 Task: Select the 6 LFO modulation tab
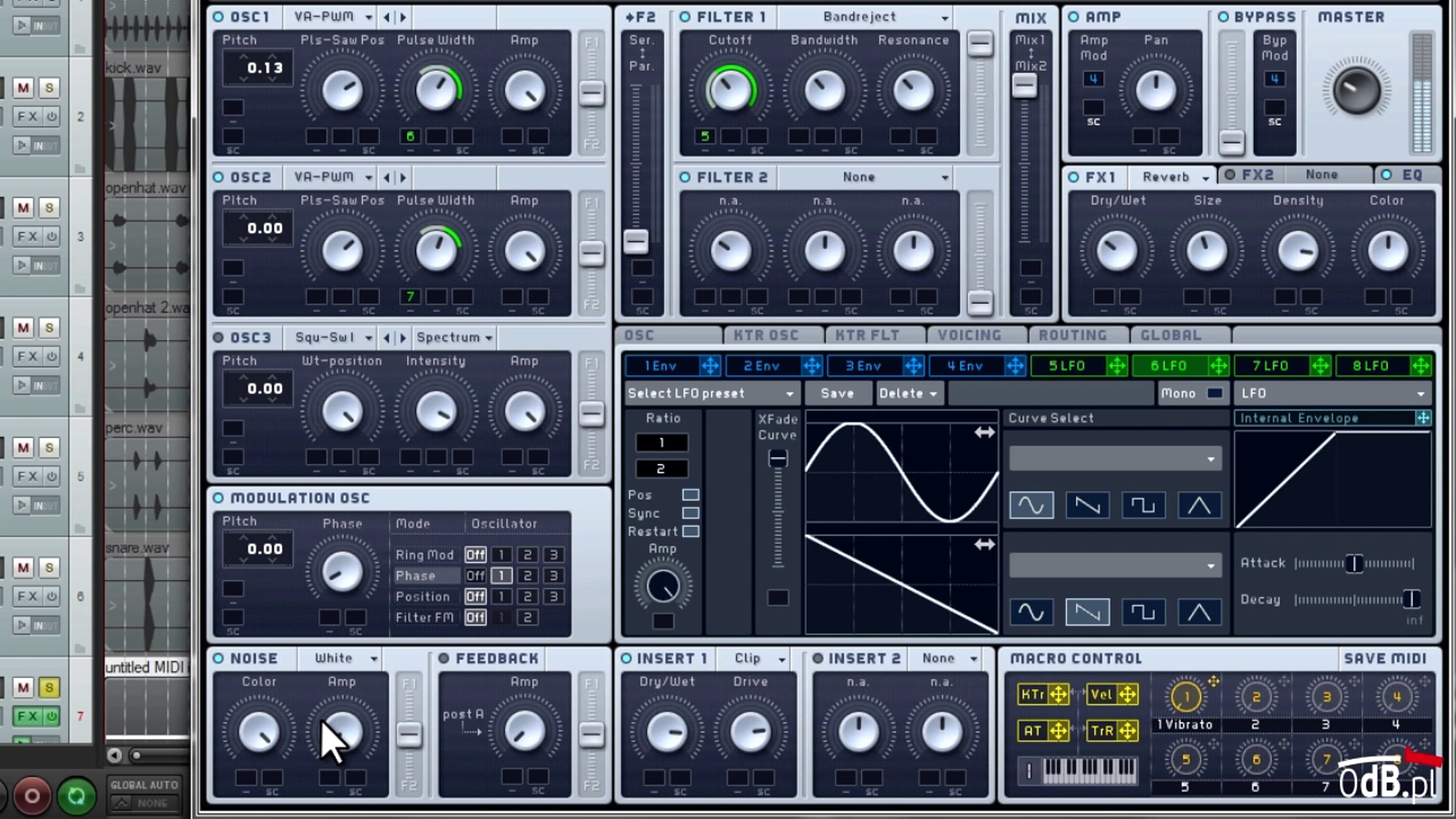(x=1168, y=366)
